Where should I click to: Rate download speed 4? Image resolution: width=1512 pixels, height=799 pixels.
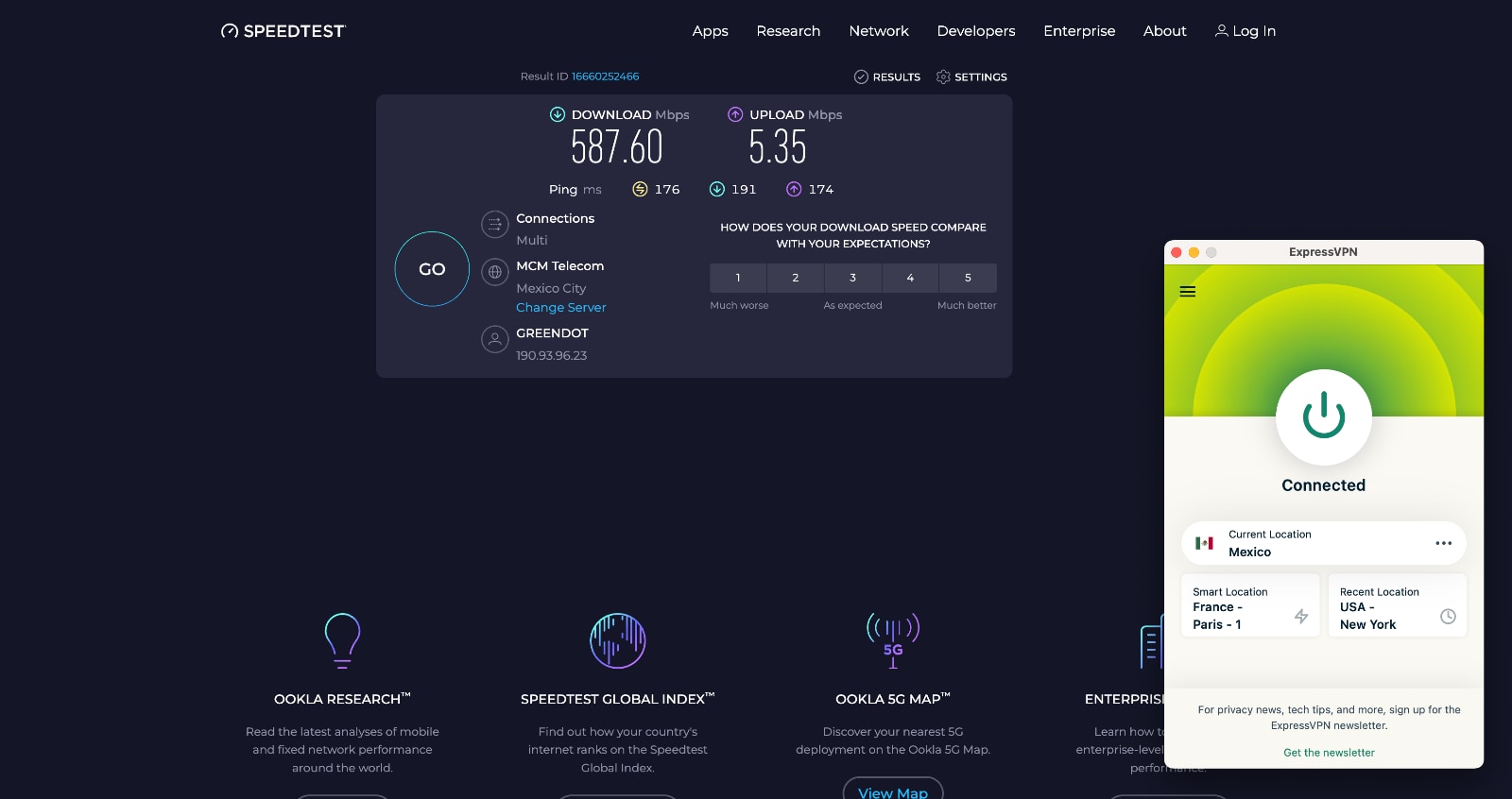(911, 278)
